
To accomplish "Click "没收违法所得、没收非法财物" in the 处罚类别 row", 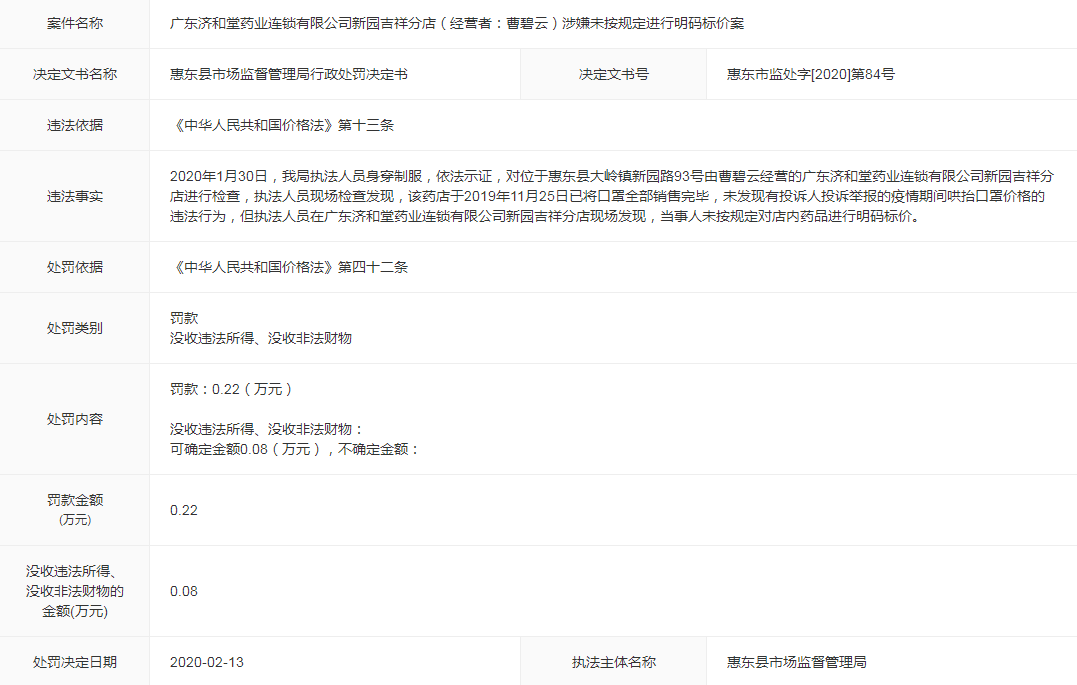I will (x=261, y=338).
